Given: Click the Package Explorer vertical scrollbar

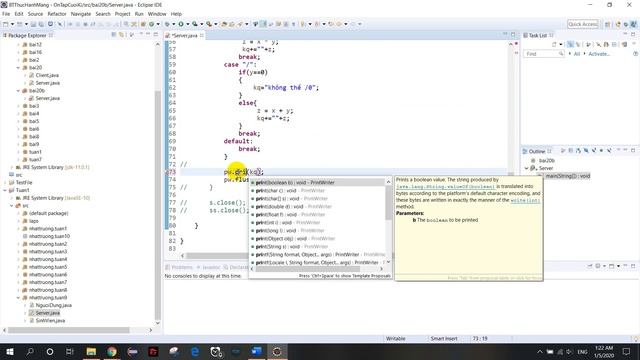Looking at the screenshot, I should coord(158,204).
